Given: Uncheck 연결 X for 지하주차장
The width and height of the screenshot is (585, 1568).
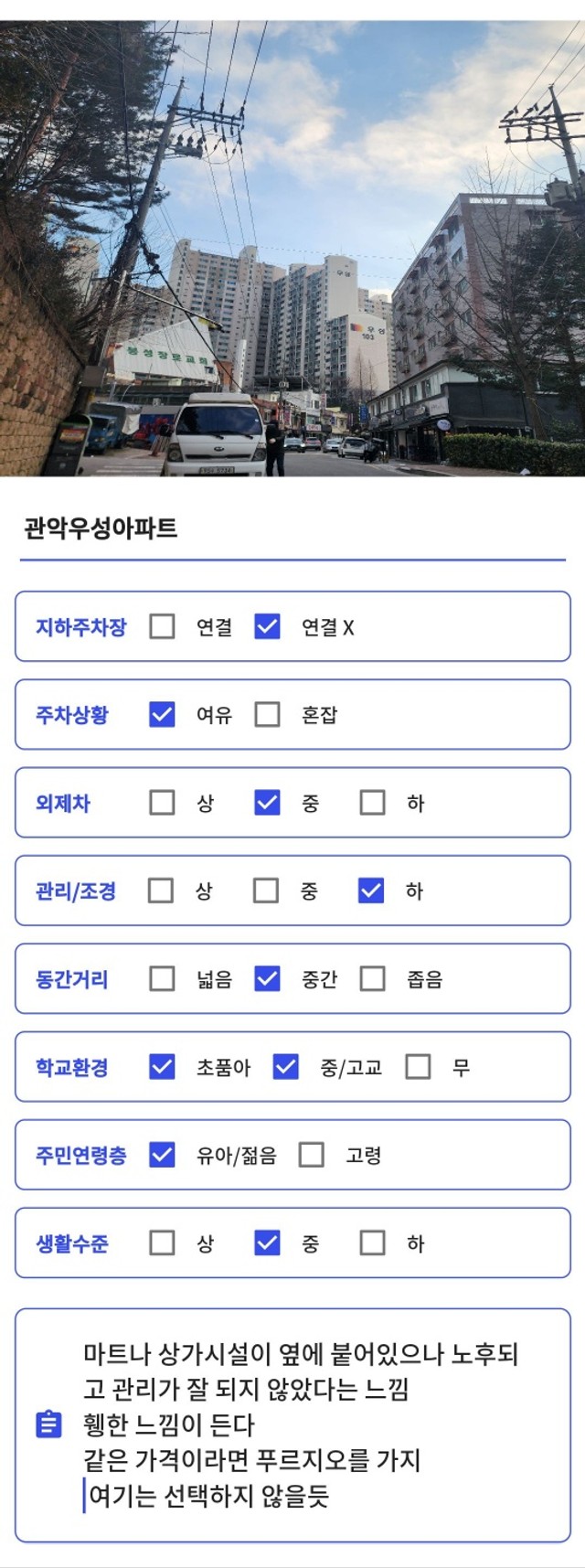Looking at the screenshot, I should (267, 626).
